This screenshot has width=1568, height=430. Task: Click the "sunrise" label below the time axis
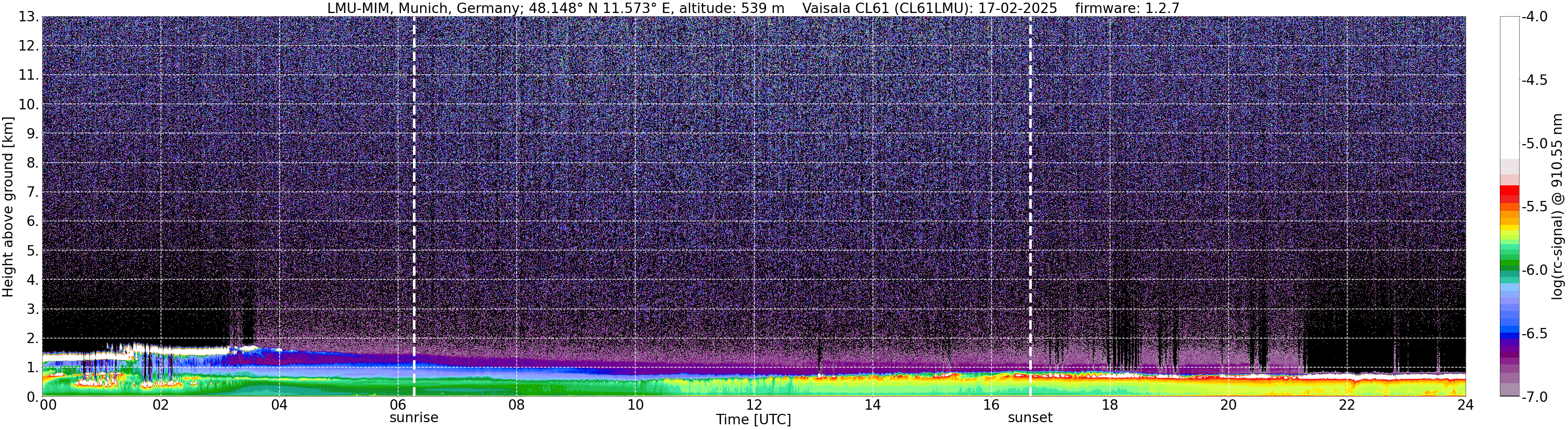pos(414,418)
